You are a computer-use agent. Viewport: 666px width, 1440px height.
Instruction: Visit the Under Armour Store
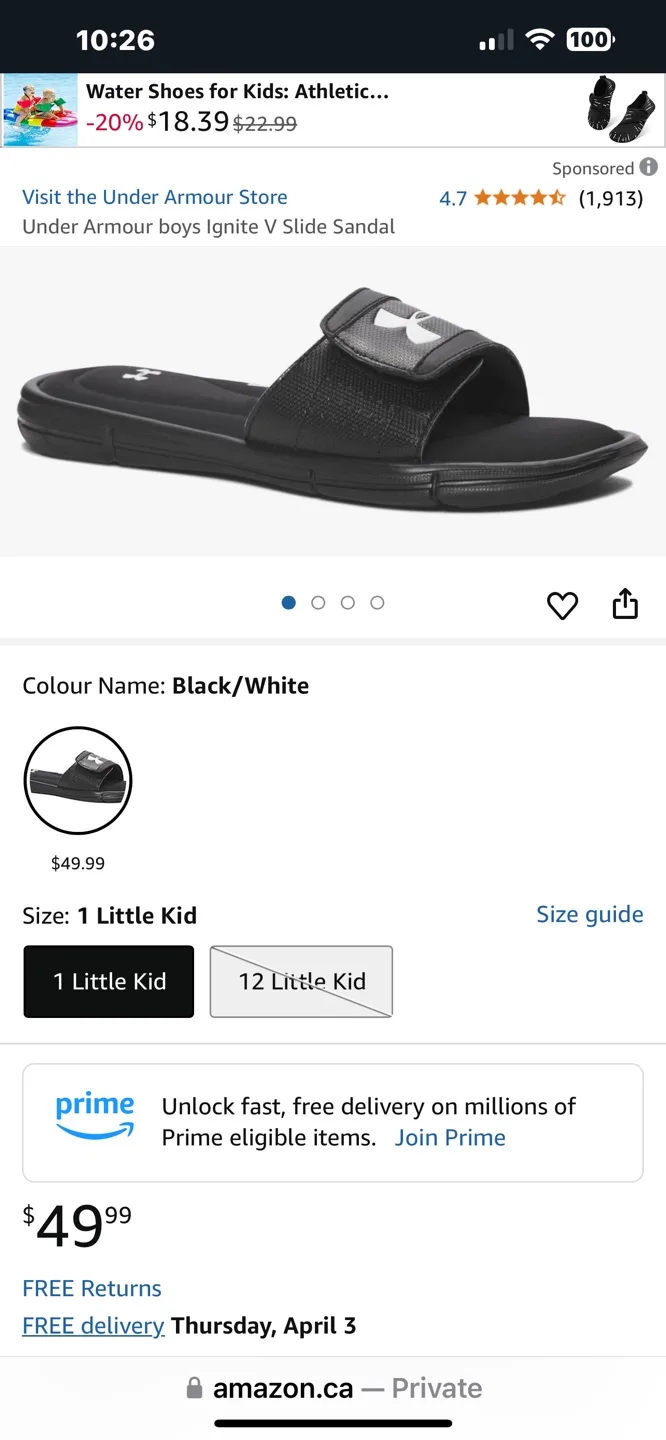click(154, 197)
